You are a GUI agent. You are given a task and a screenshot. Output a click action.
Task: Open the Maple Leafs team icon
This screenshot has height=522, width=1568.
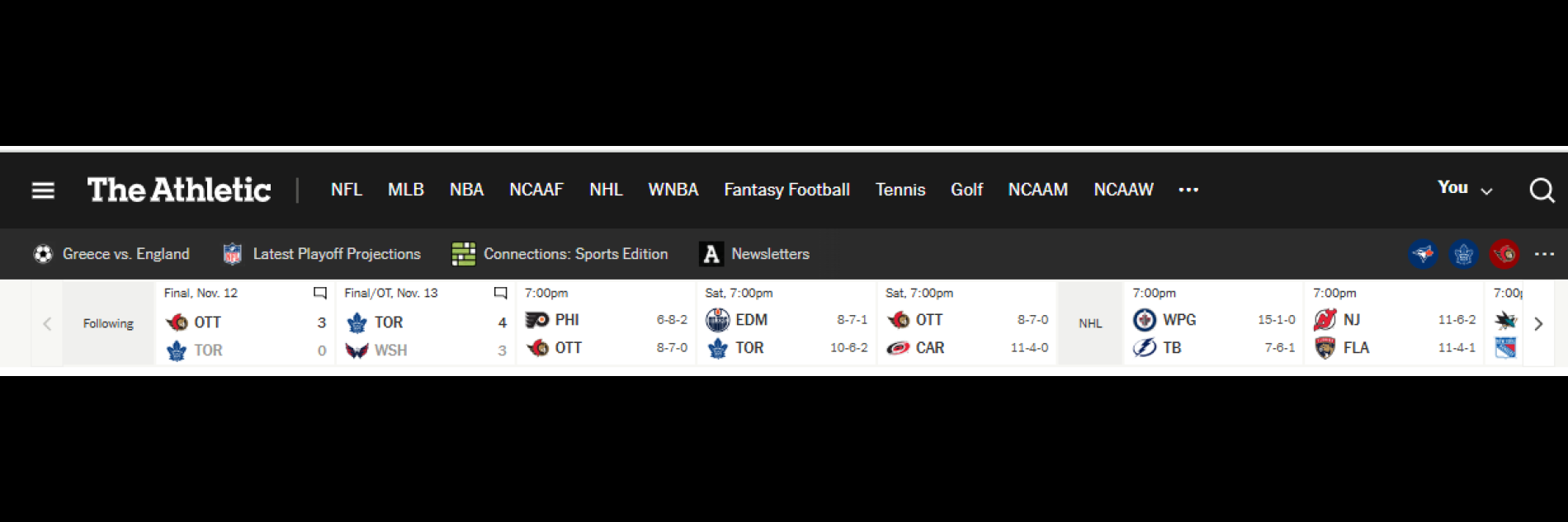[1464, 254]
